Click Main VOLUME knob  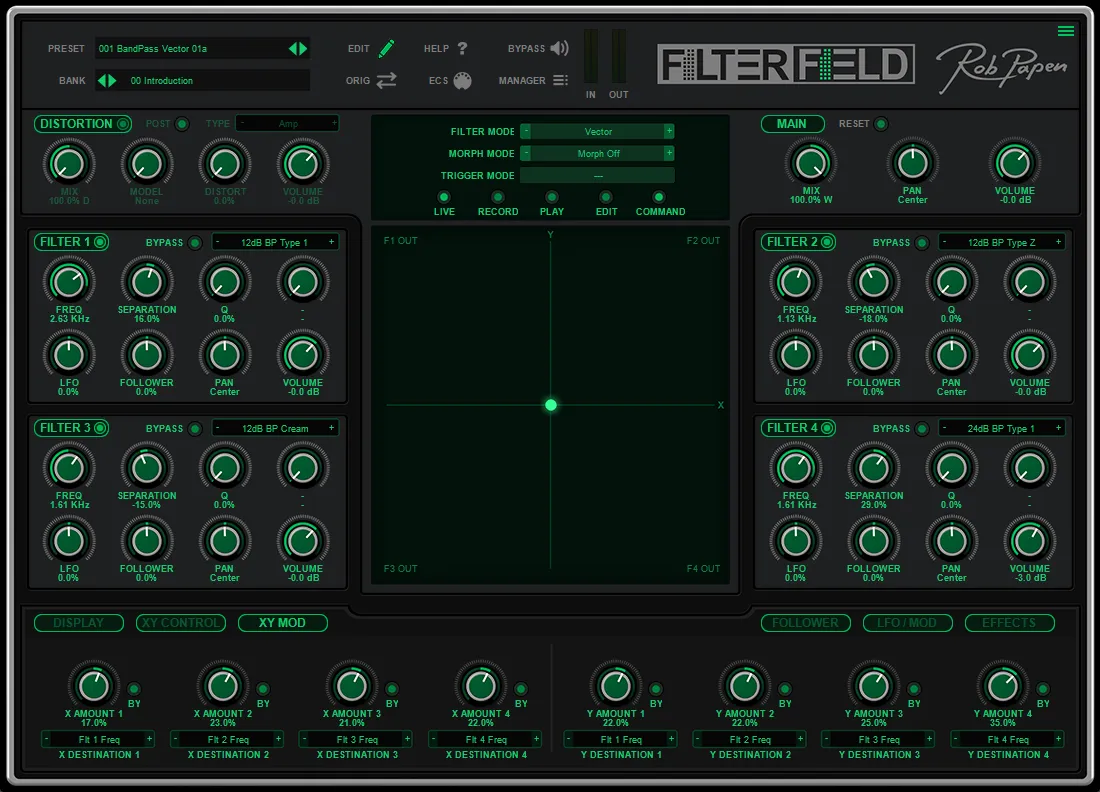pyautogui.click(x=1014, y=163)
